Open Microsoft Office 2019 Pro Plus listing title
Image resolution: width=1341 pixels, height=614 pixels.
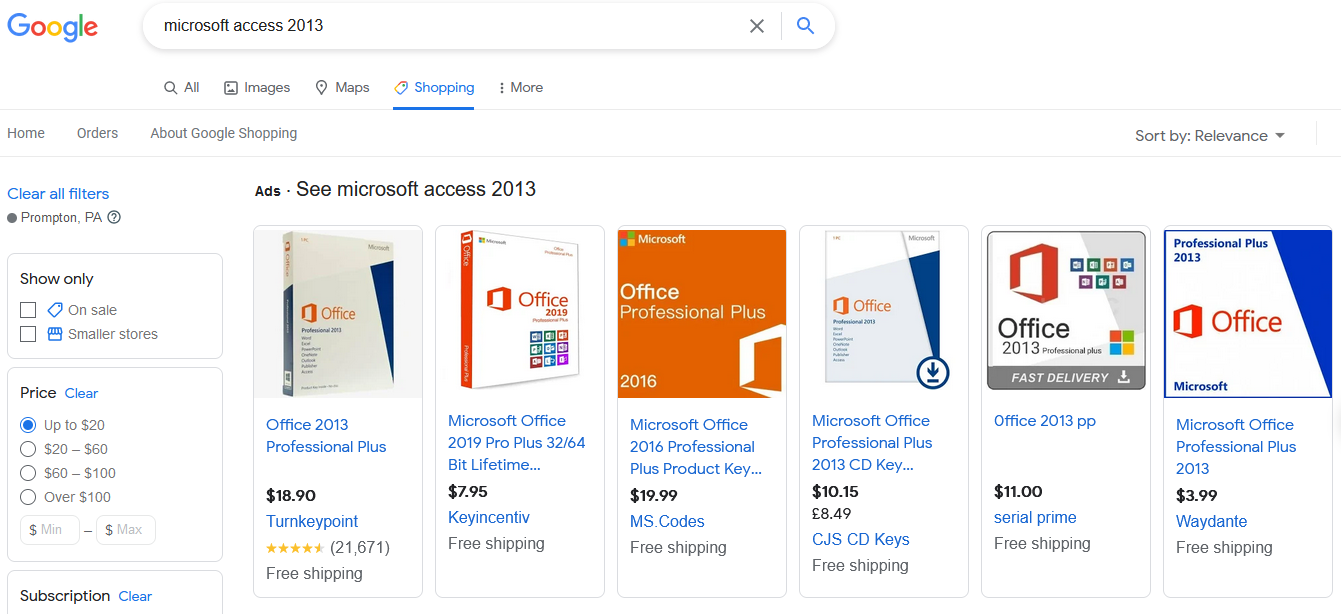(x=517, y=443)
